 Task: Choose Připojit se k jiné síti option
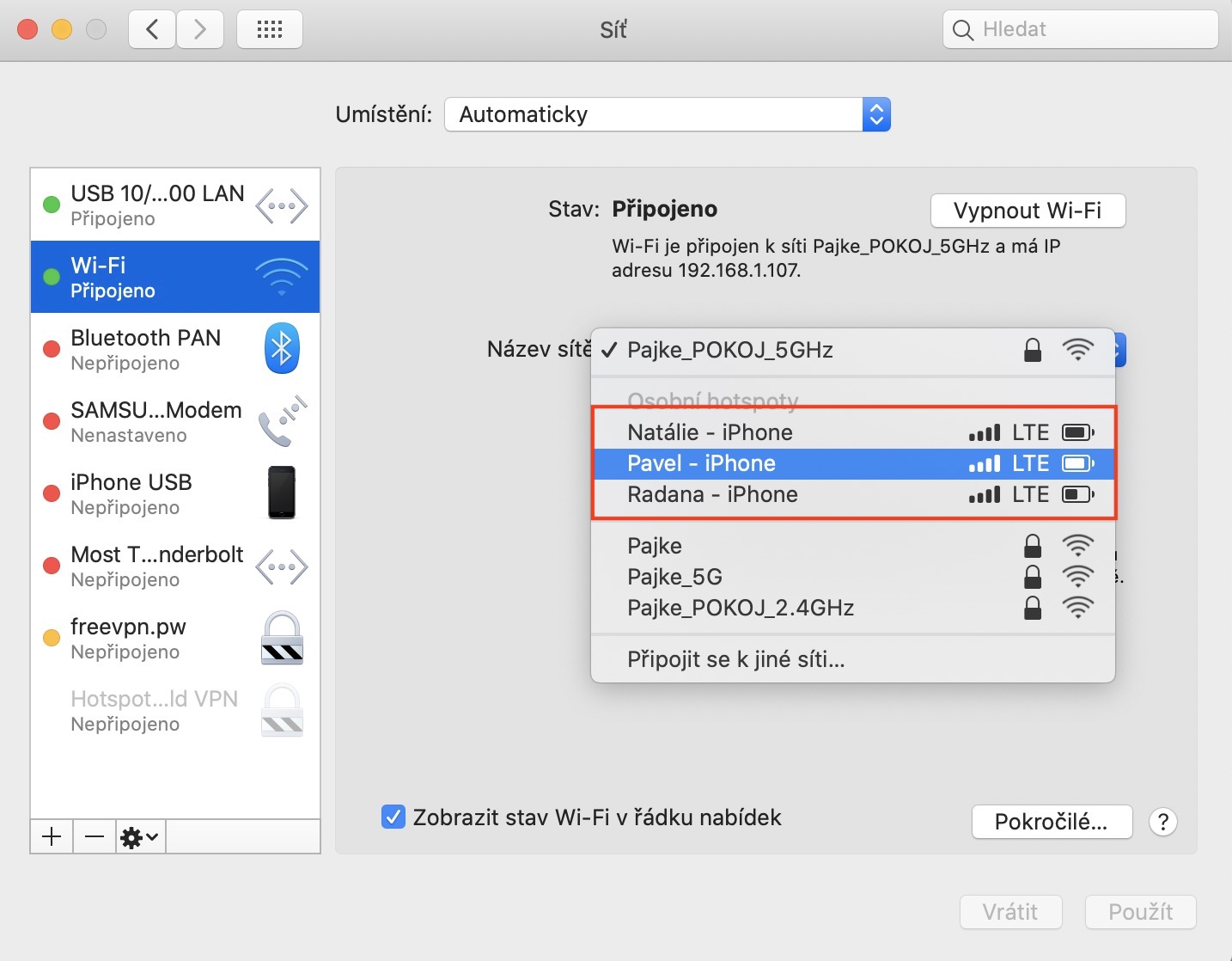[736, 659]
